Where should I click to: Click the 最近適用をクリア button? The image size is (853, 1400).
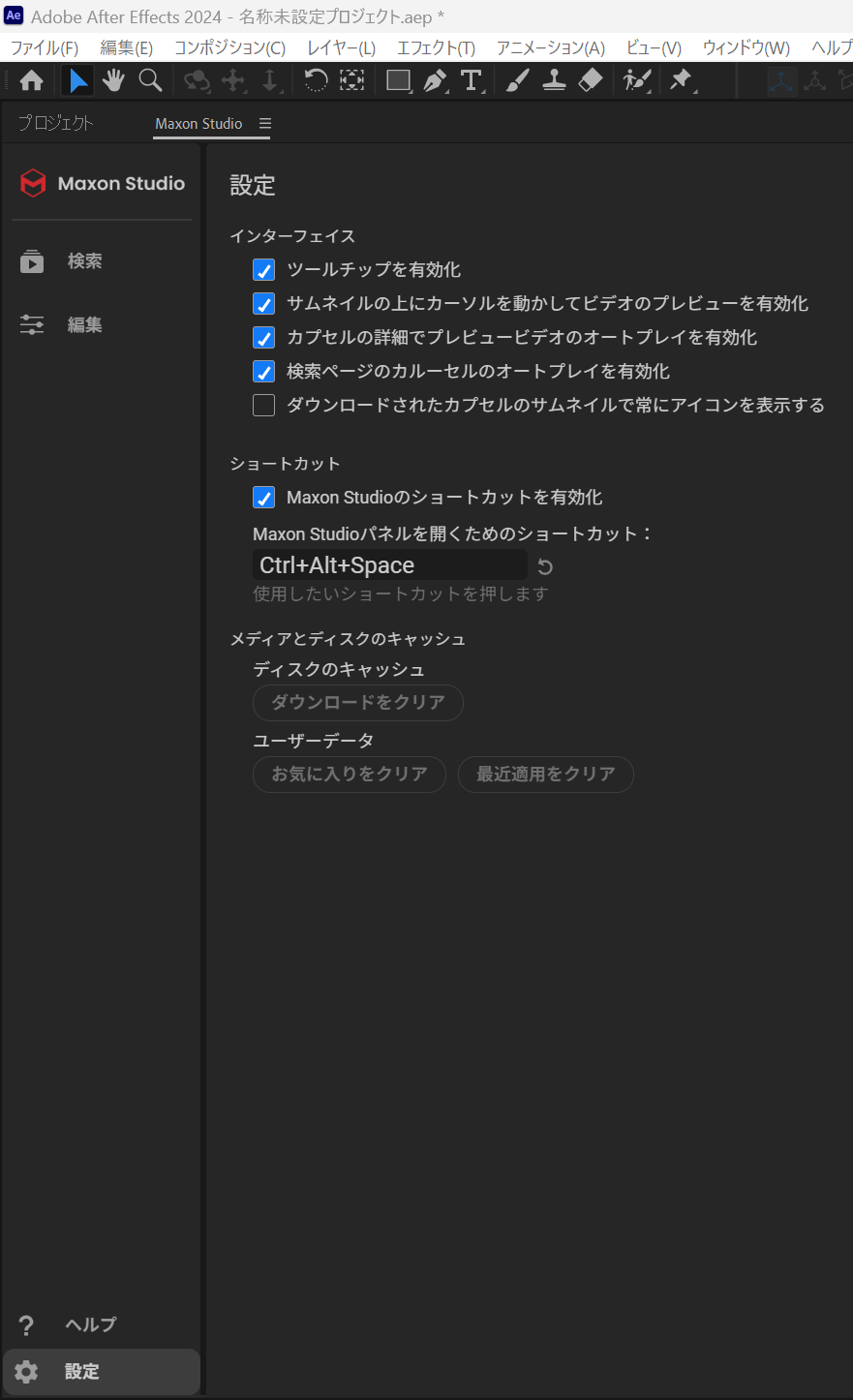coord(545,775)
